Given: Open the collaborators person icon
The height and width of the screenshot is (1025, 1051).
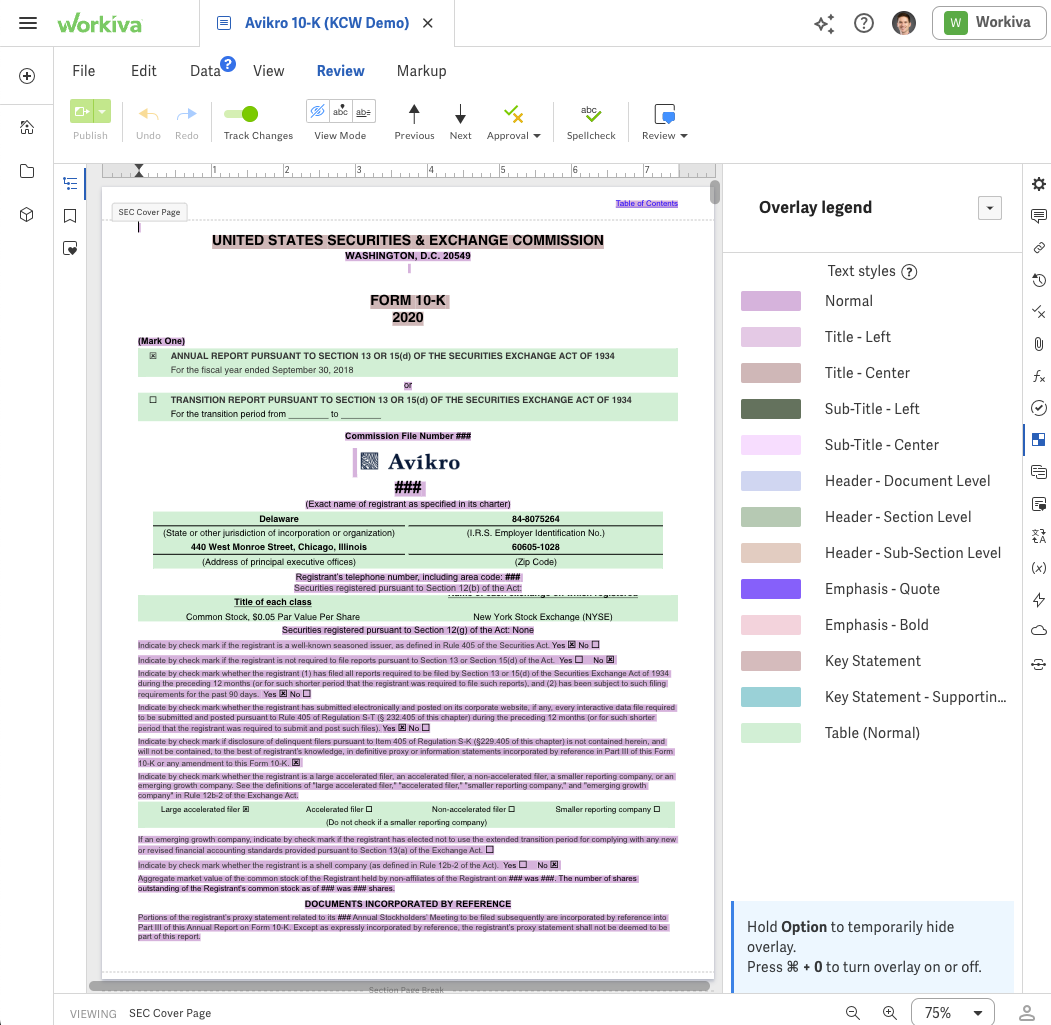Looking at the screenshot, I should [x=1026, y=1013].
